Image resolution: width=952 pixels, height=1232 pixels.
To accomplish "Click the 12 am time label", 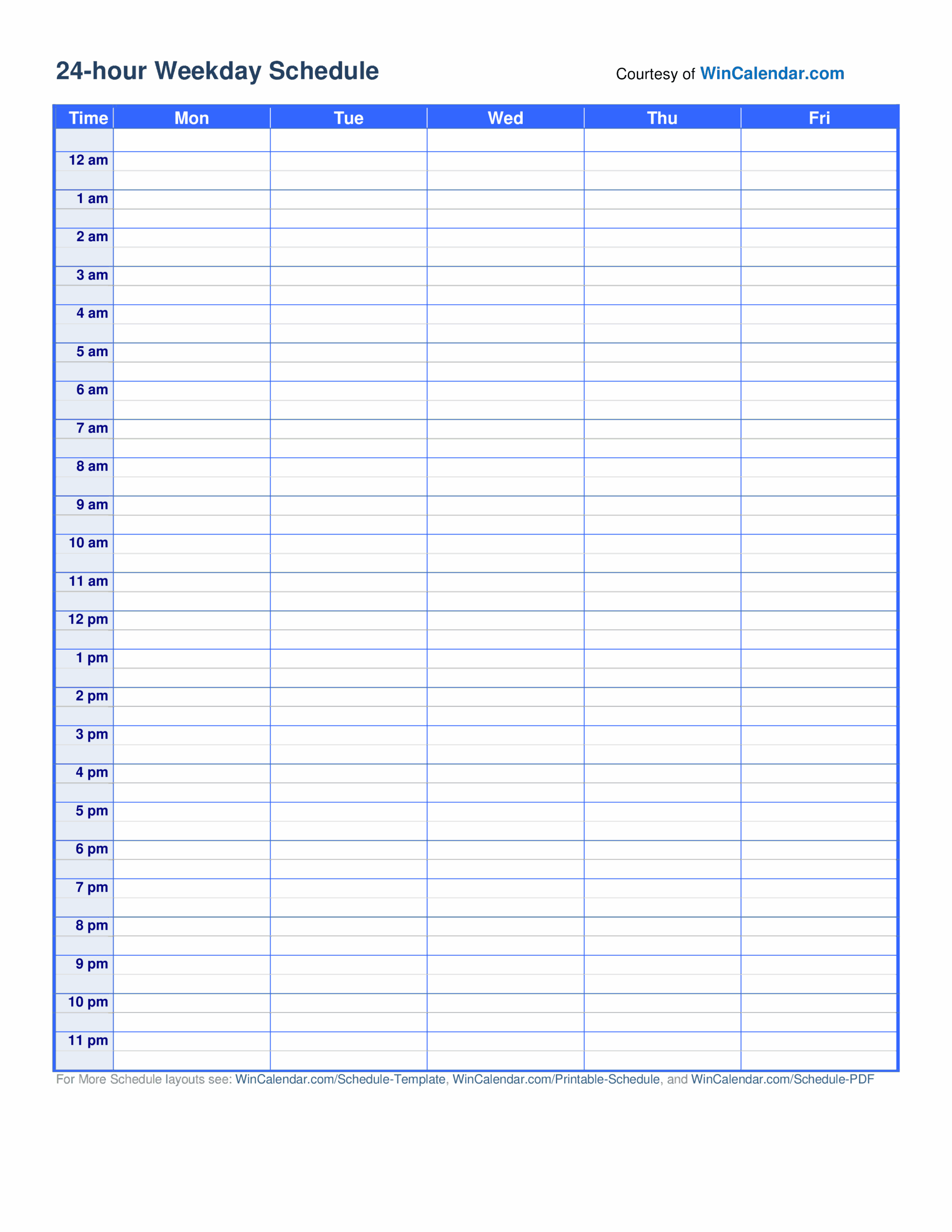I will click(88, 160).
